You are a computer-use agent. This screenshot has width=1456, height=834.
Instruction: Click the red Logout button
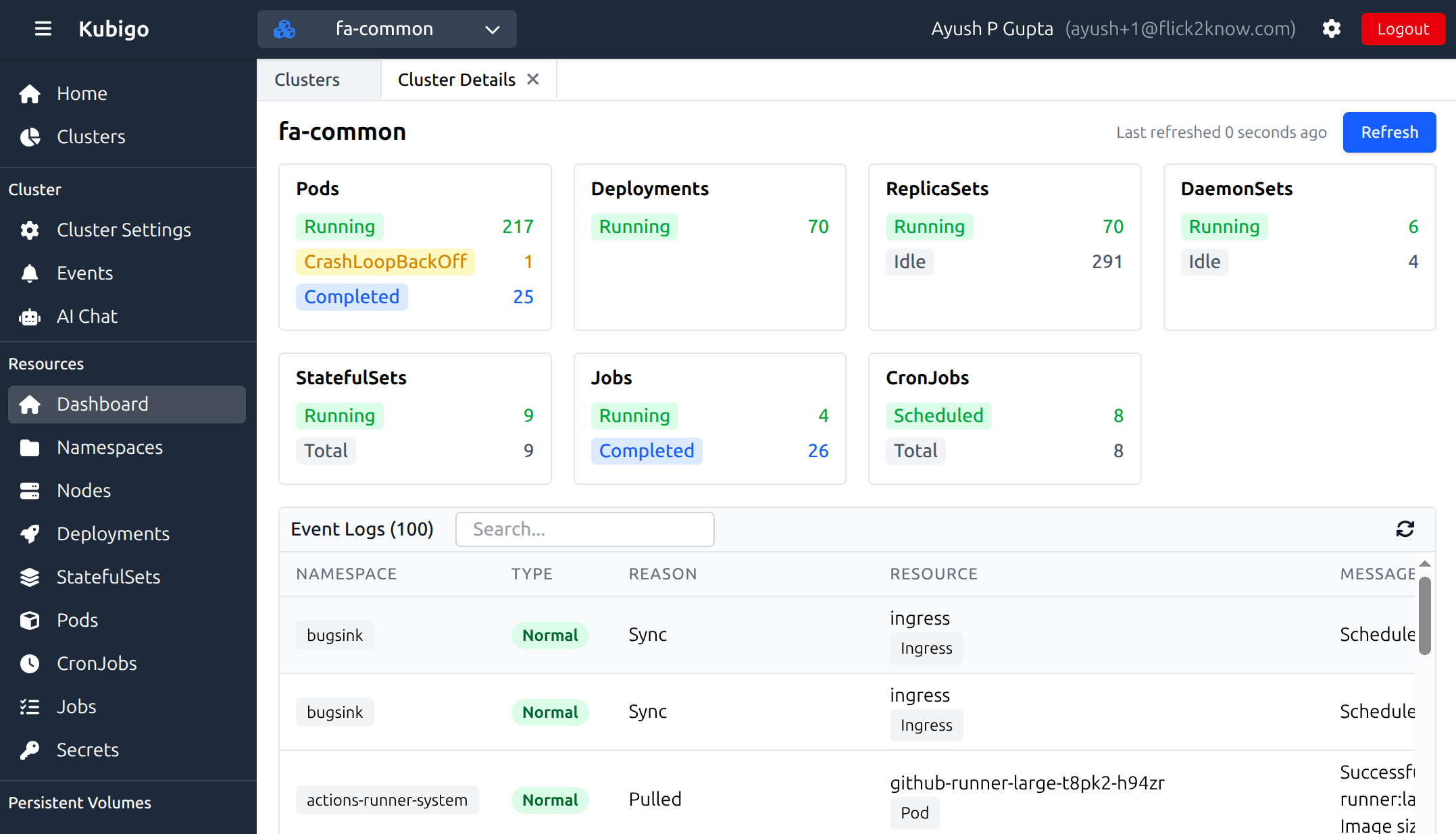(1403, 29)
